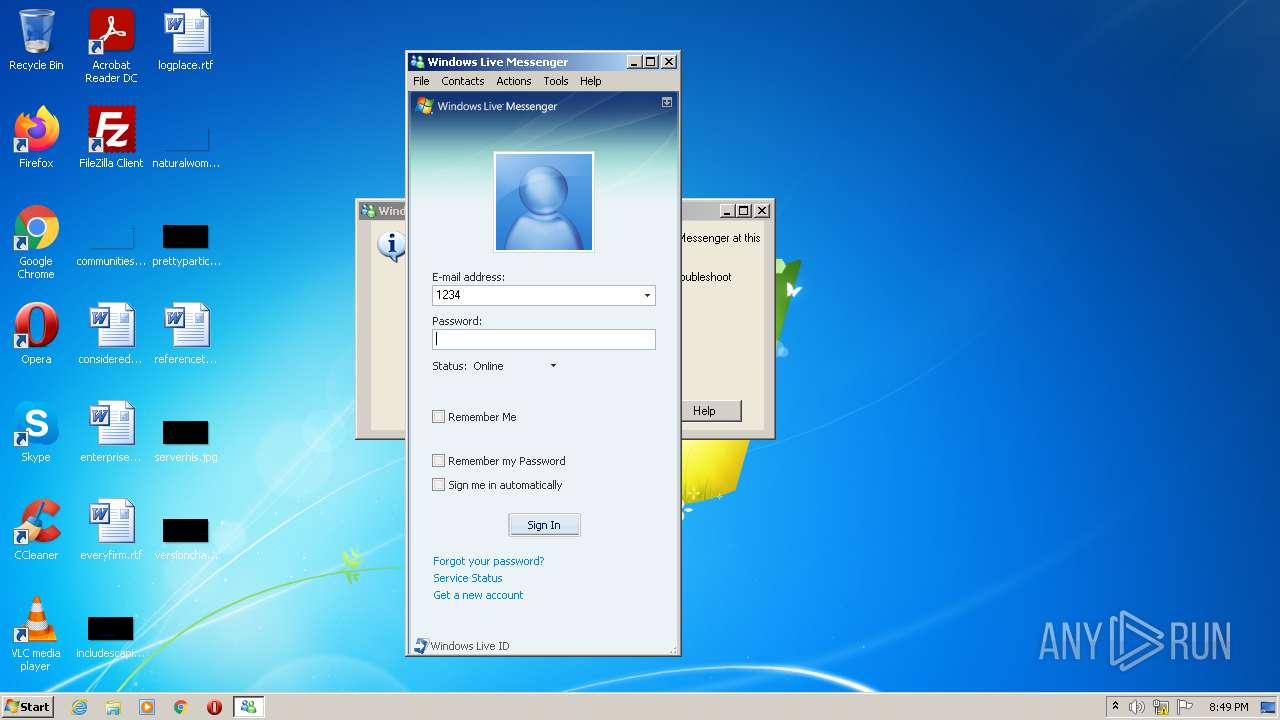Click Help button in background dialog
This screenshot has height=720, width=1280.
(x=704, y=411)
